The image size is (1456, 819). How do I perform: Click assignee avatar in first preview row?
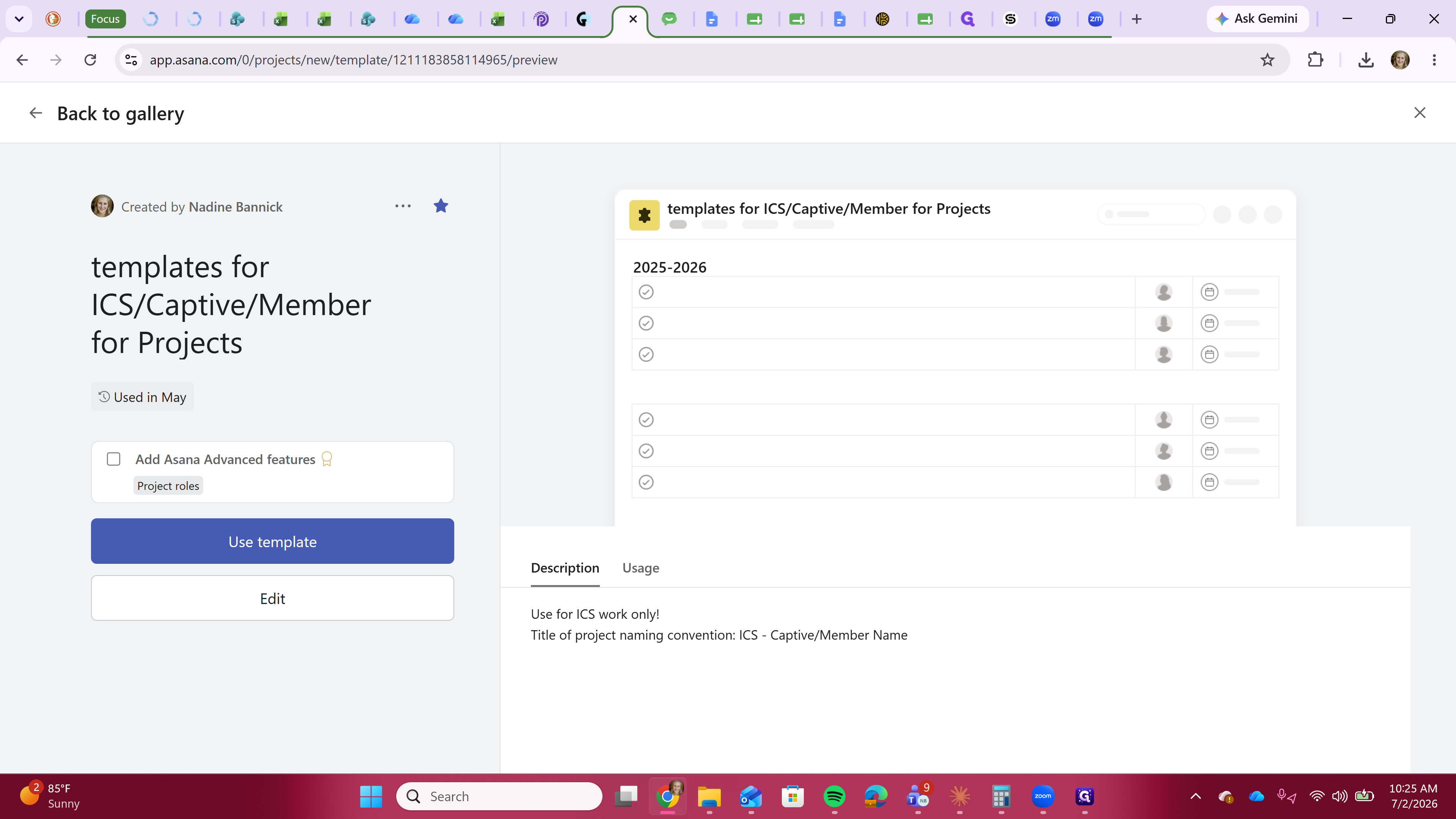pos(1163,292)
